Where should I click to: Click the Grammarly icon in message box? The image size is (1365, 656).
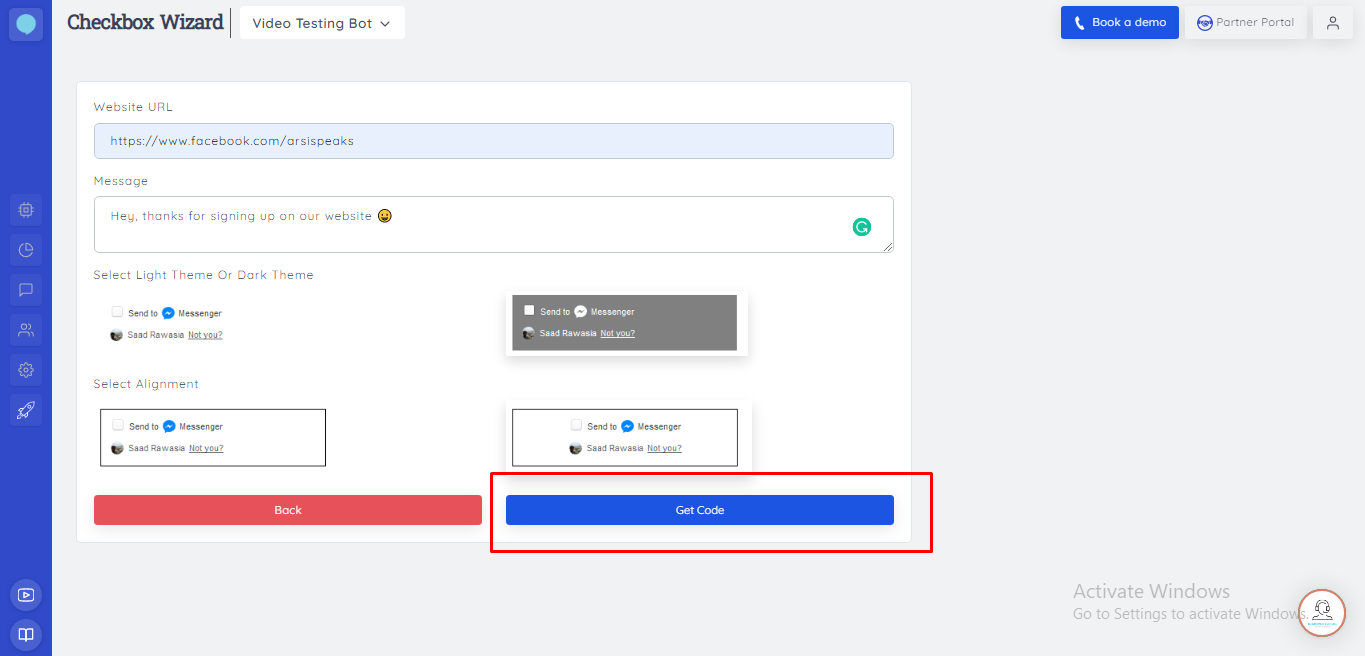coord(862,227)
